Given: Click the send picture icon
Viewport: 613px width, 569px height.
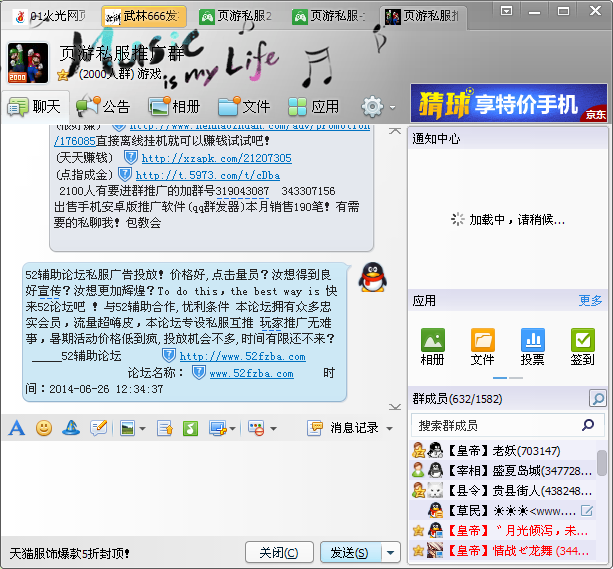Looking at the screenshot, I should (127, 428).
